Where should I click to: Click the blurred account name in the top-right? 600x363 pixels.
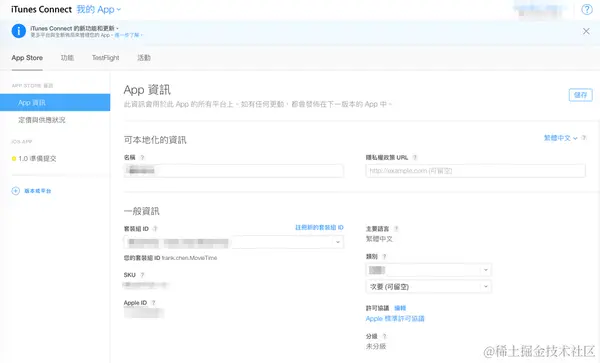(541, 11)
